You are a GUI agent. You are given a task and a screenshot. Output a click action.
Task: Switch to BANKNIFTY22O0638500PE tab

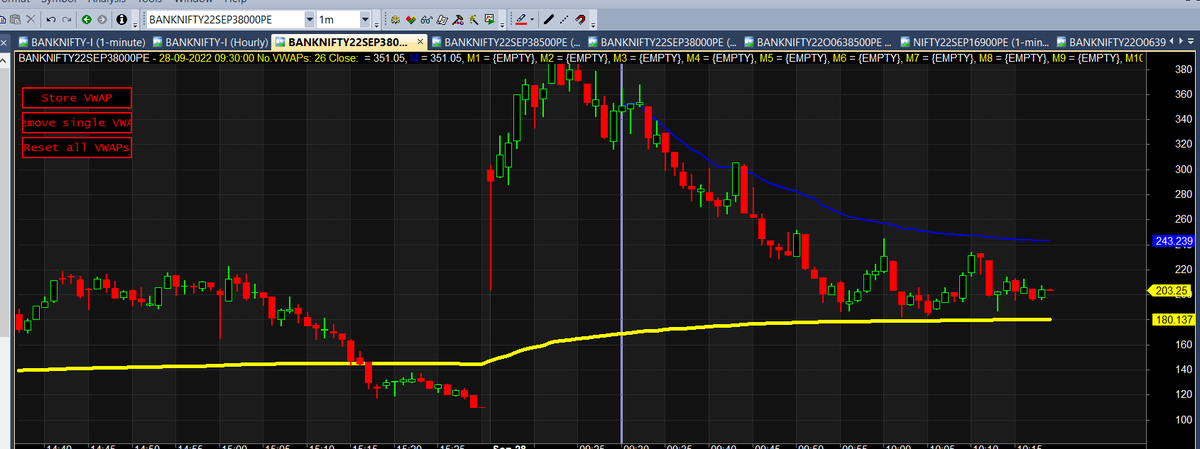pyautogui.click(x=818, y=42)
